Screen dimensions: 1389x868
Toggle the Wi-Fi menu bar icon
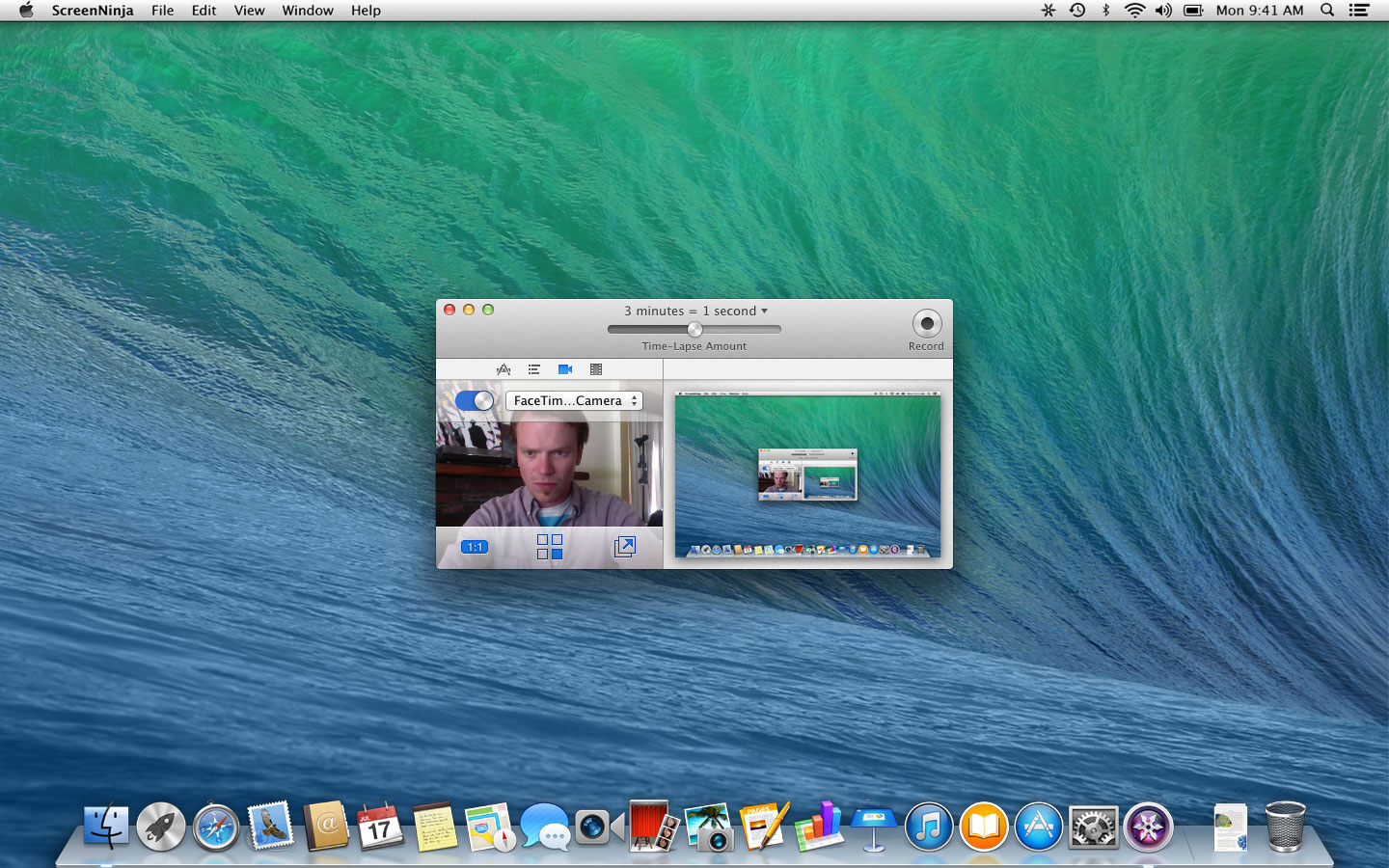coord(1134,11)
